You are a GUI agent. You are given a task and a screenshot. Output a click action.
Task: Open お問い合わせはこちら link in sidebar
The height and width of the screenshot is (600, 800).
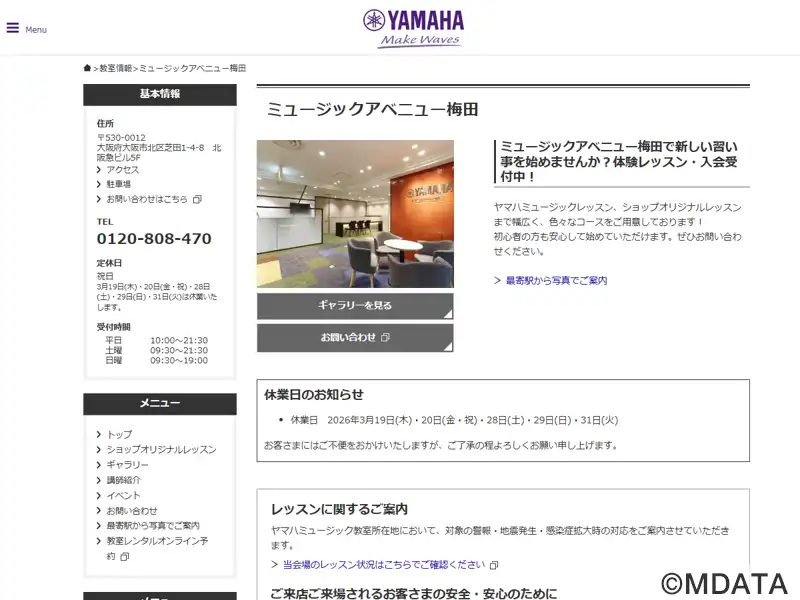147,199
